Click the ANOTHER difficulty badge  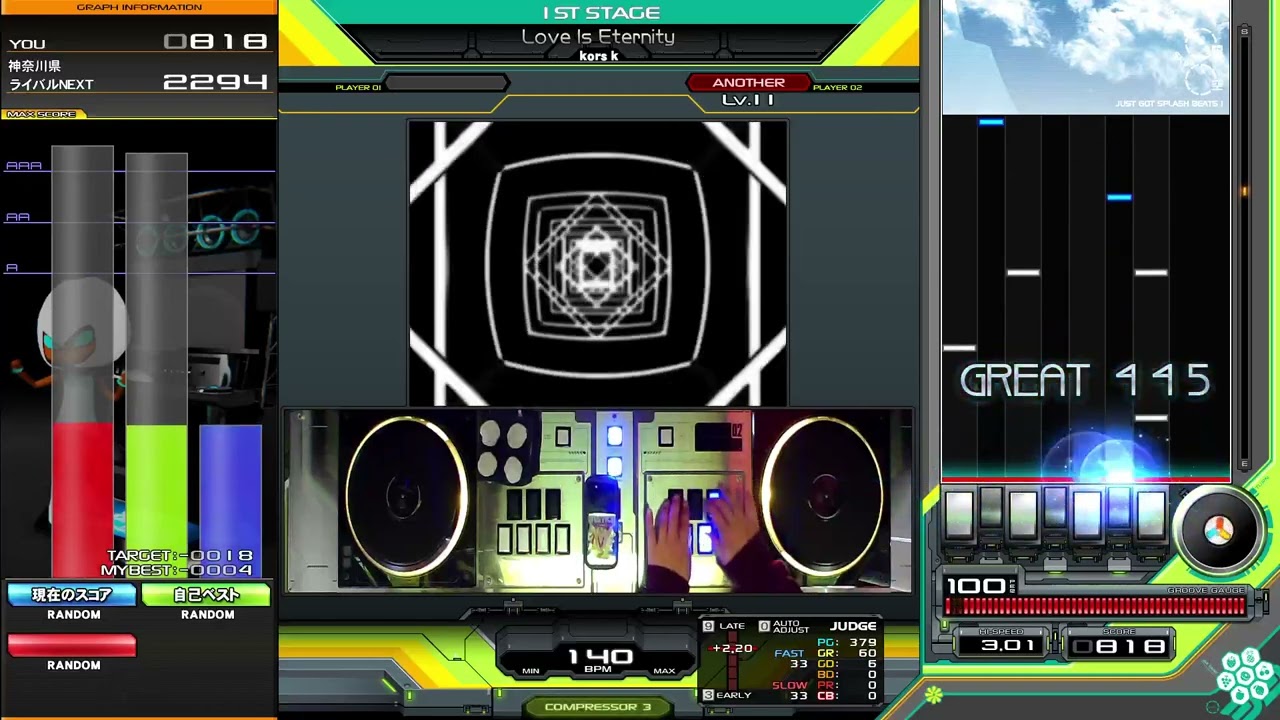pyautogui.click(x=749, y=83)
